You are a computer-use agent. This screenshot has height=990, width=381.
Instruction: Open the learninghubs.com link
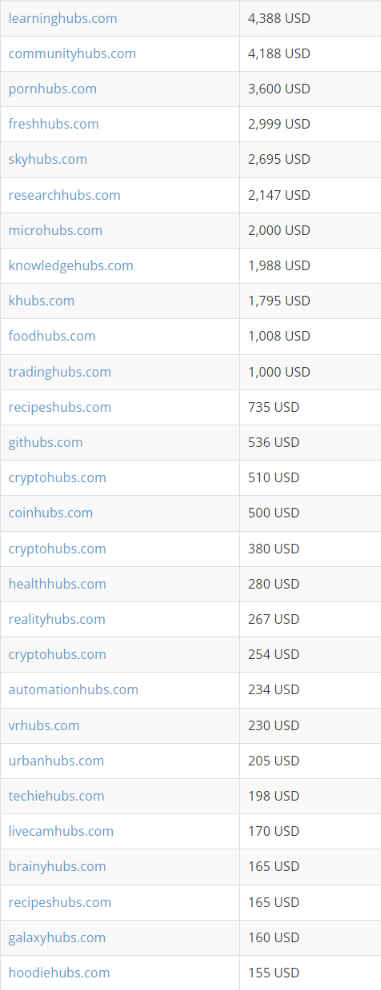point(63,18)
